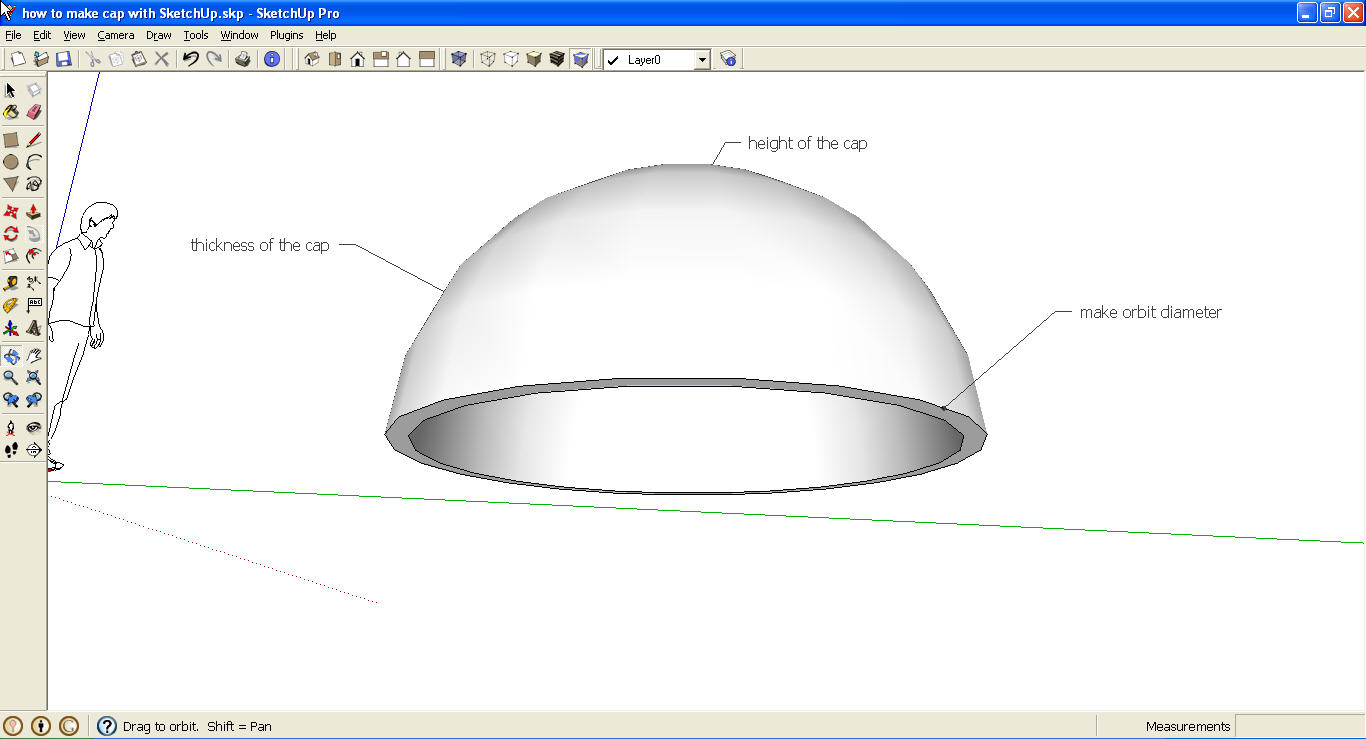Activate the Tape Measure tool
The image size is (1366, 739).
[11, 282]
